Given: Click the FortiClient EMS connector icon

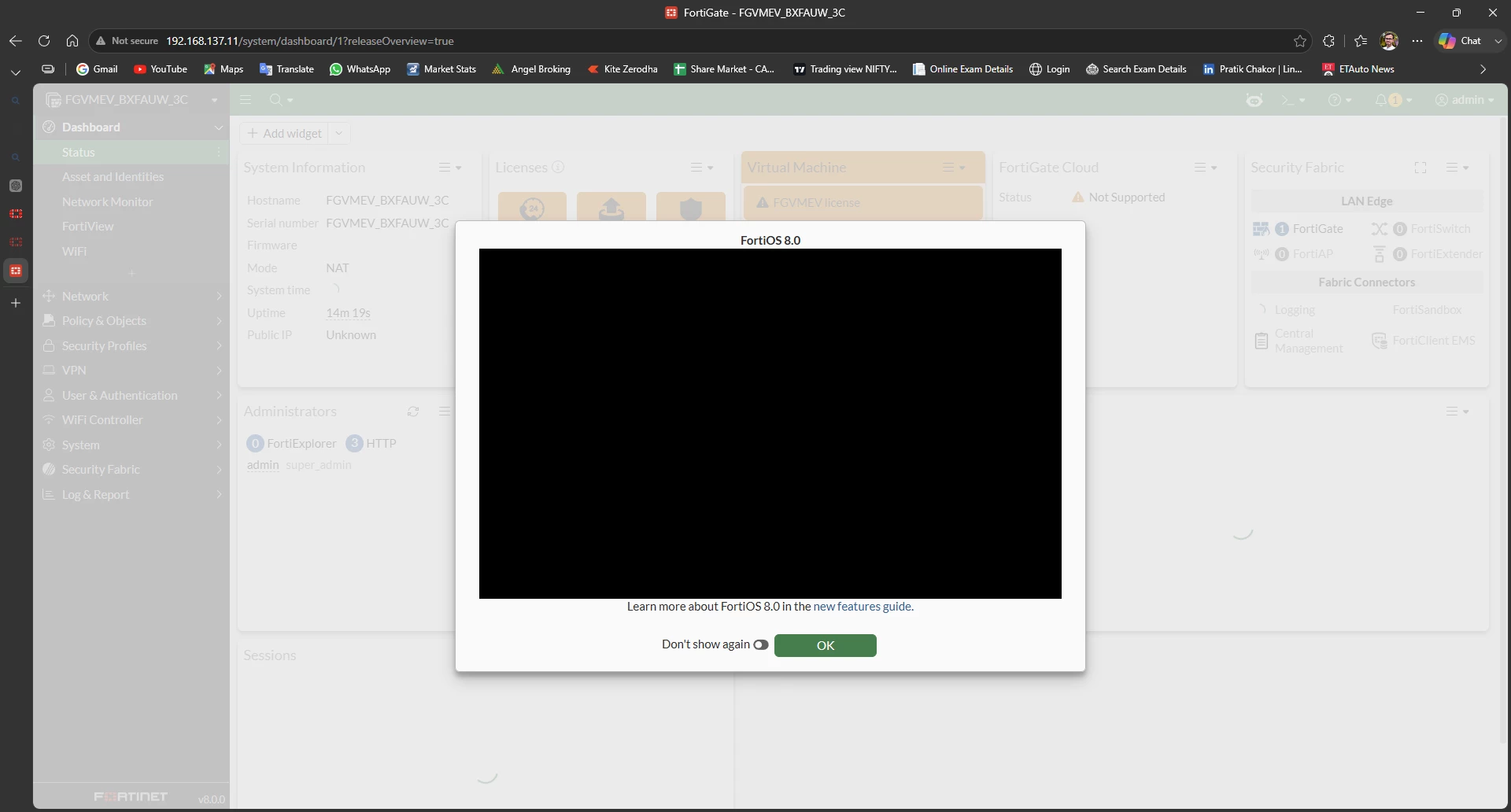Looking at the screenshot, I should pos(1379,341).
